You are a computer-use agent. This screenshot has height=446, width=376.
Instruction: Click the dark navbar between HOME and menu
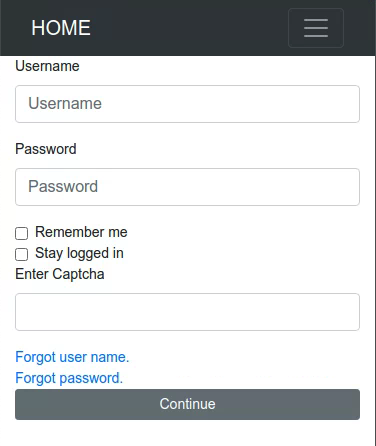pyautogui.click(x=189, y=28)
